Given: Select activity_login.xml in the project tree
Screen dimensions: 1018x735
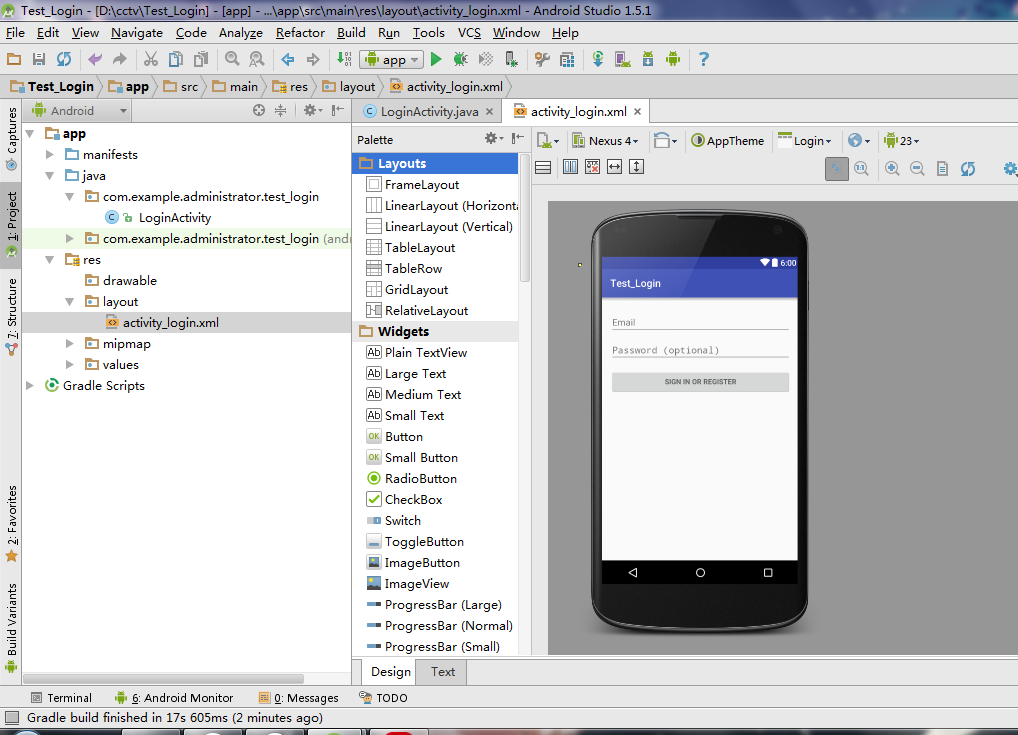Looking at the screenshot, I should pyautogui.click(x=171, y=323).
